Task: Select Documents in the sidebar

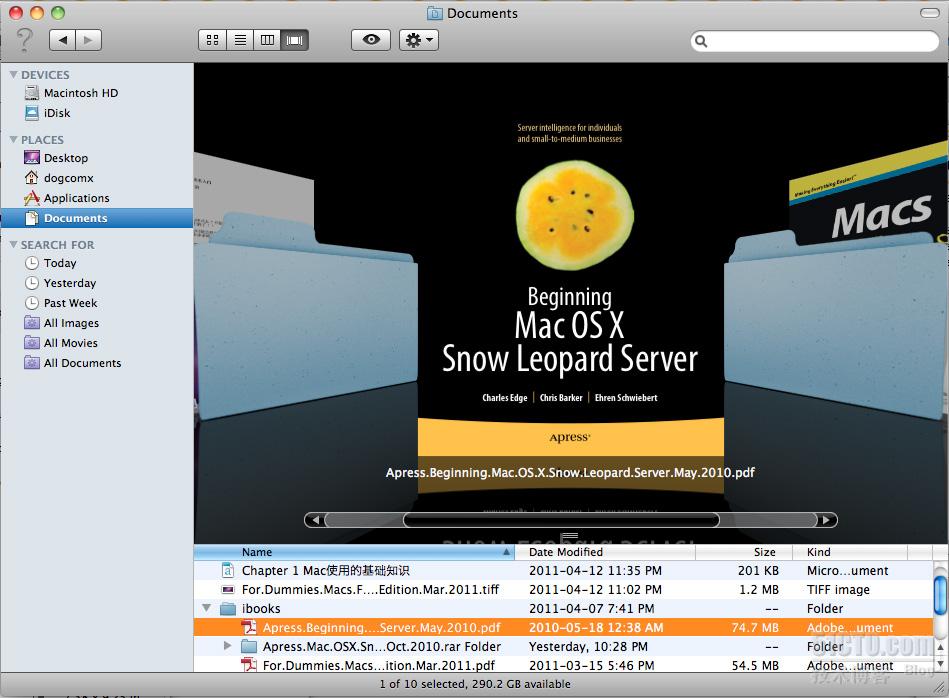Action: point(97,218)
